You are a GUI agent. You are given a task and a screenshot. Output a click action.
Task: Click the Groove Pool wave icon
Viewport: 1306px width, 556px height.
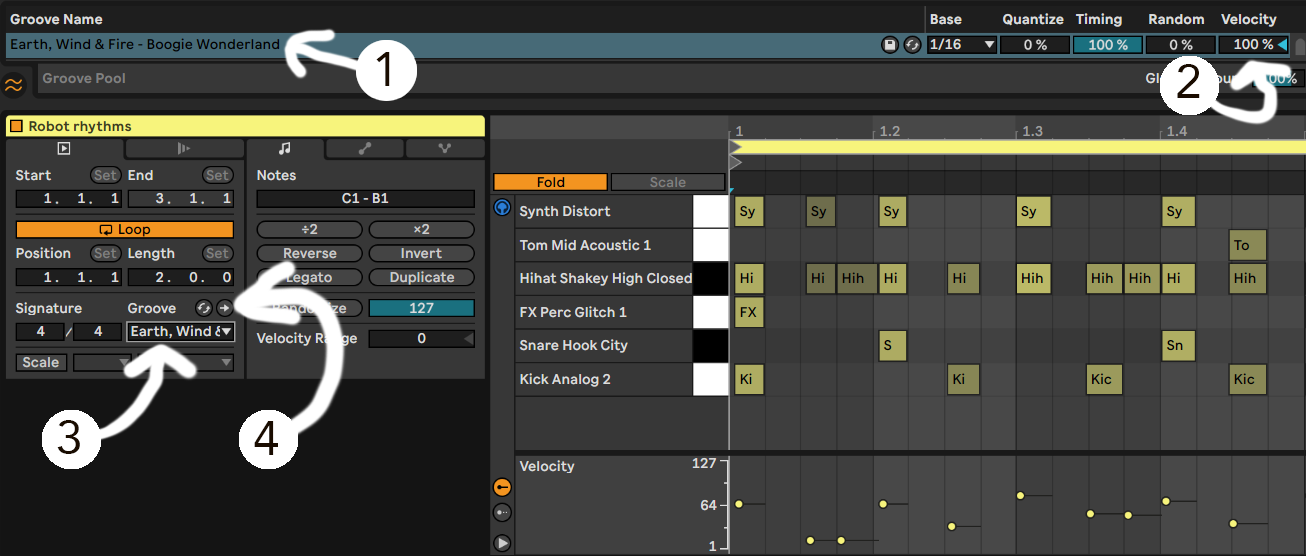(14, 84)
